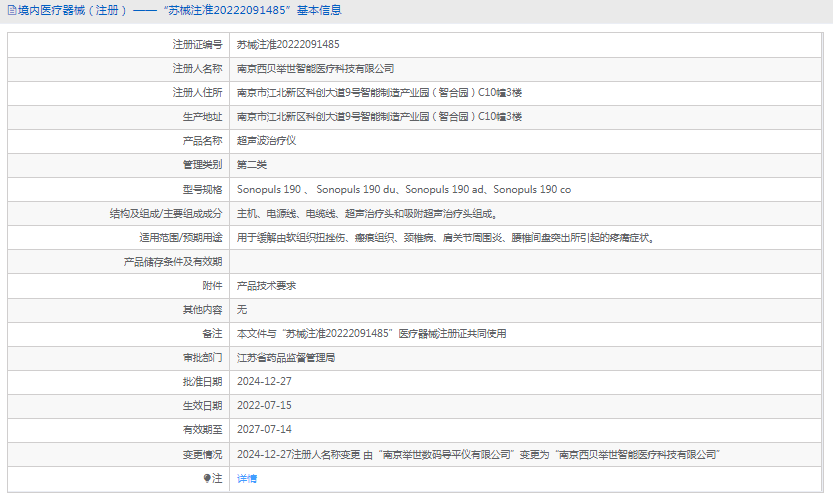The width and height of the screenshot is (833, 500).
Task: Open the 详情 link in the 注 row
Action: [x=246, y=479]
